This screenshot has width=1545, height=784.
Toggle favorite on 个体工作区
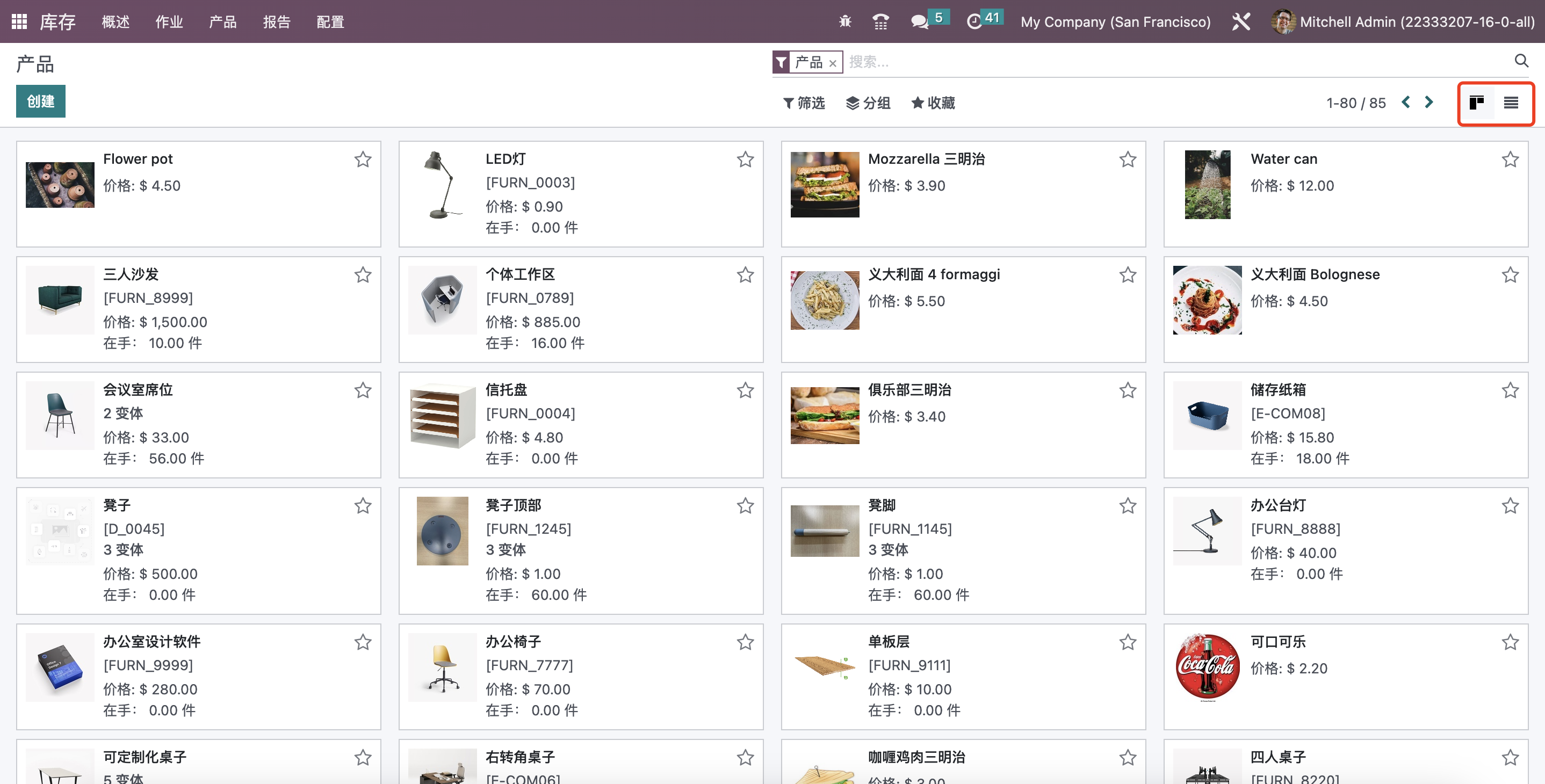(746, 275)
